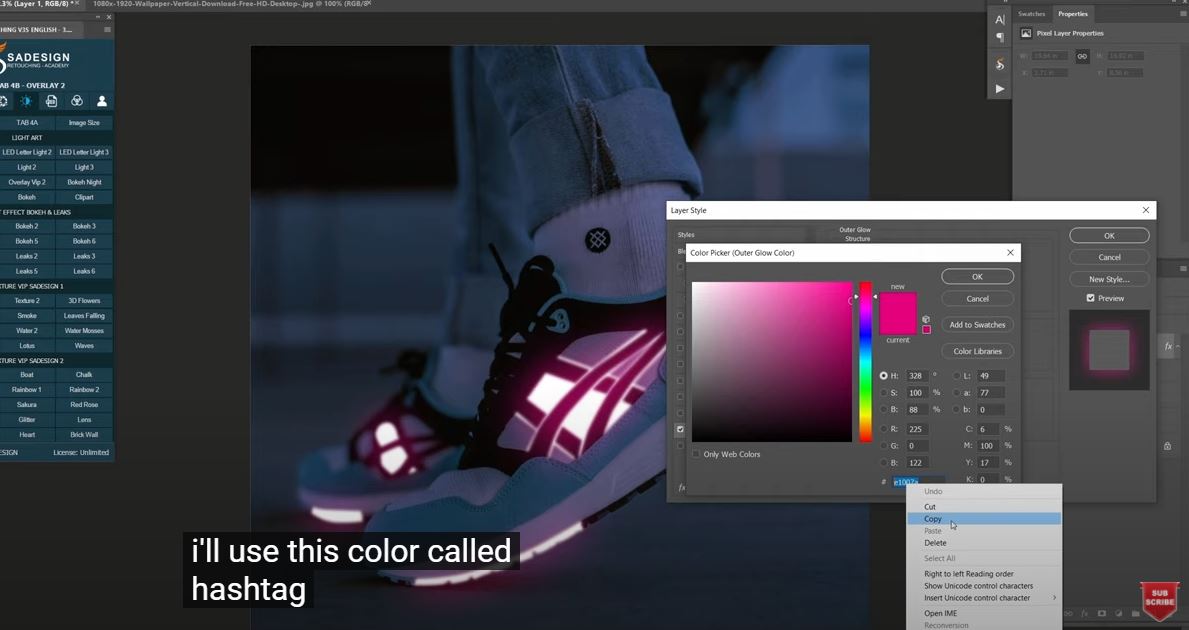Image resolution: width=1189 pixels, height=630 pixels.
Task: Switch to the Swatches tab
Action: 1031,14
